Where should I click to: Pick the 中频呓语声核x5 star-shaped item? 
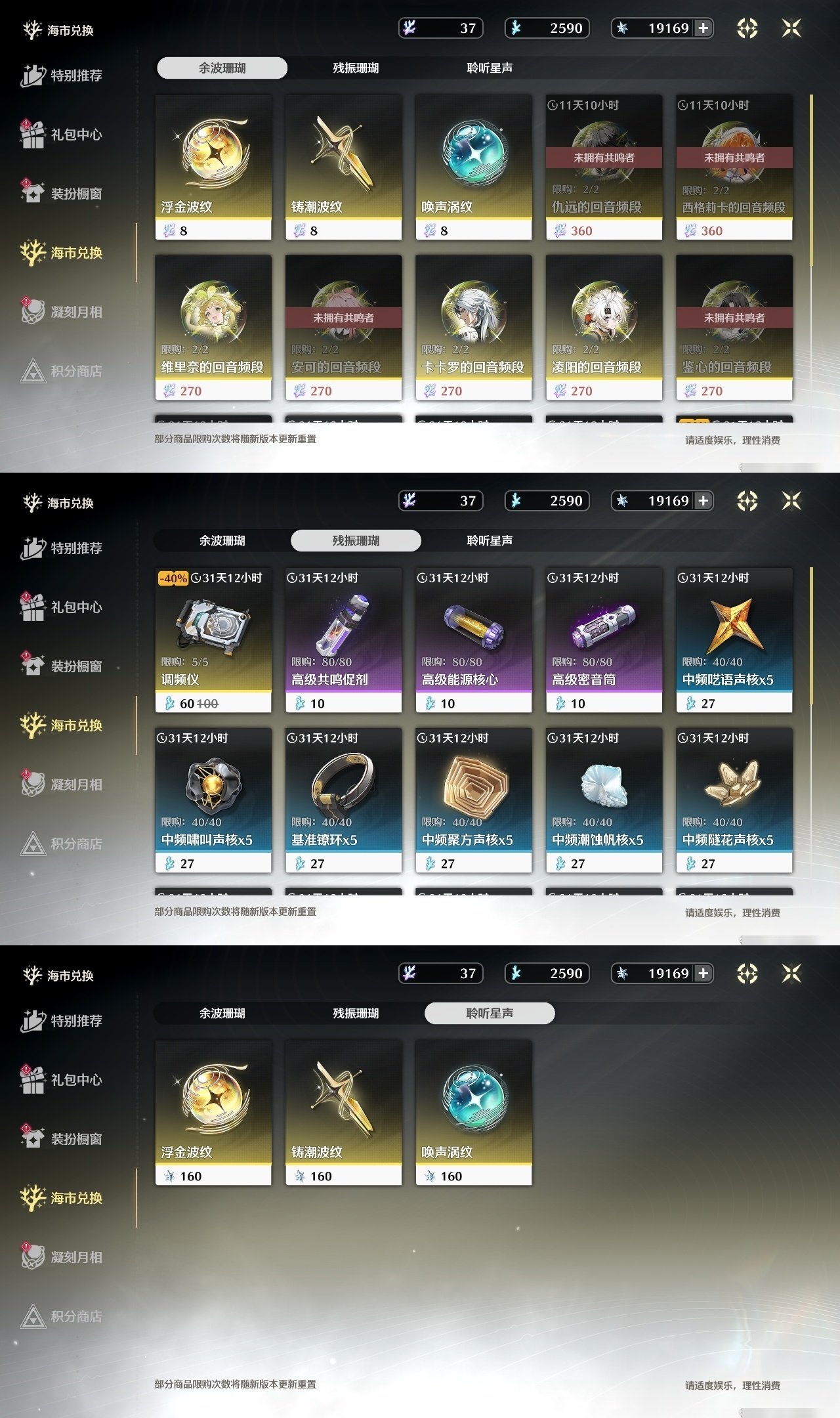(x=734, y=640)
